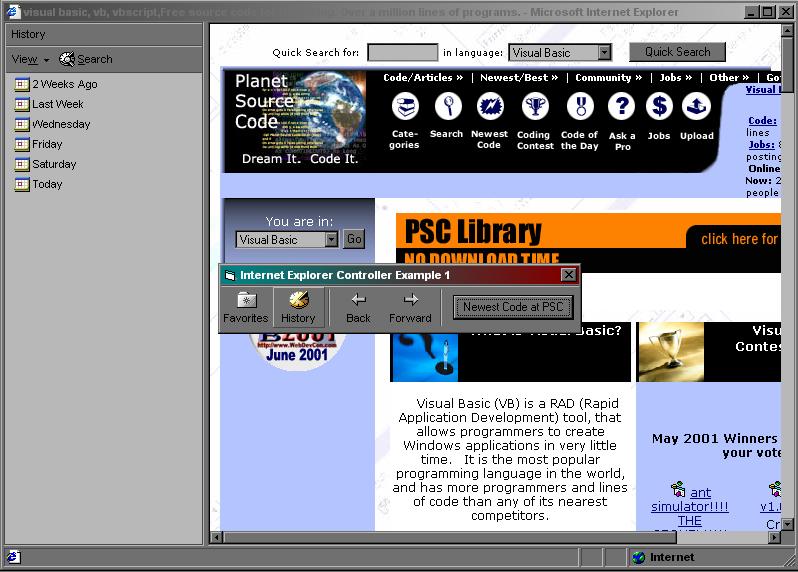Click the horizontal scrollbar of the web page

(500, 537)
